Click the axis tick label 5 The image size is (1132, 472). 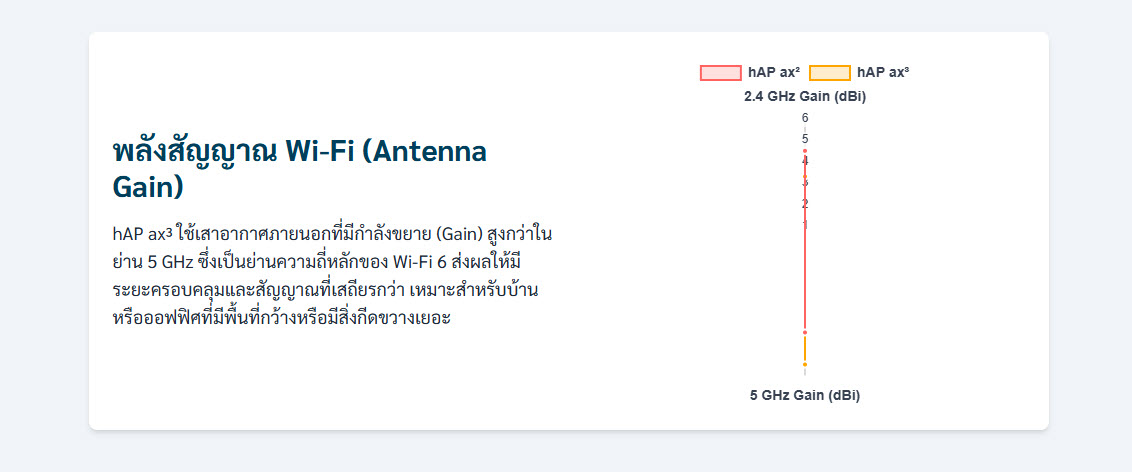click(x=805, y=139)
